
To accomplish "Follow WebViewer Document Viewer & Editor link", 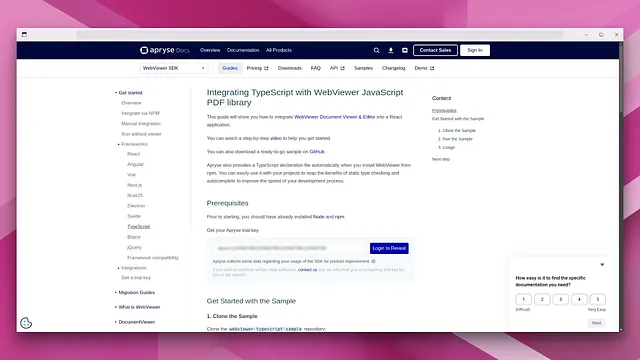I will pos(334,117).
